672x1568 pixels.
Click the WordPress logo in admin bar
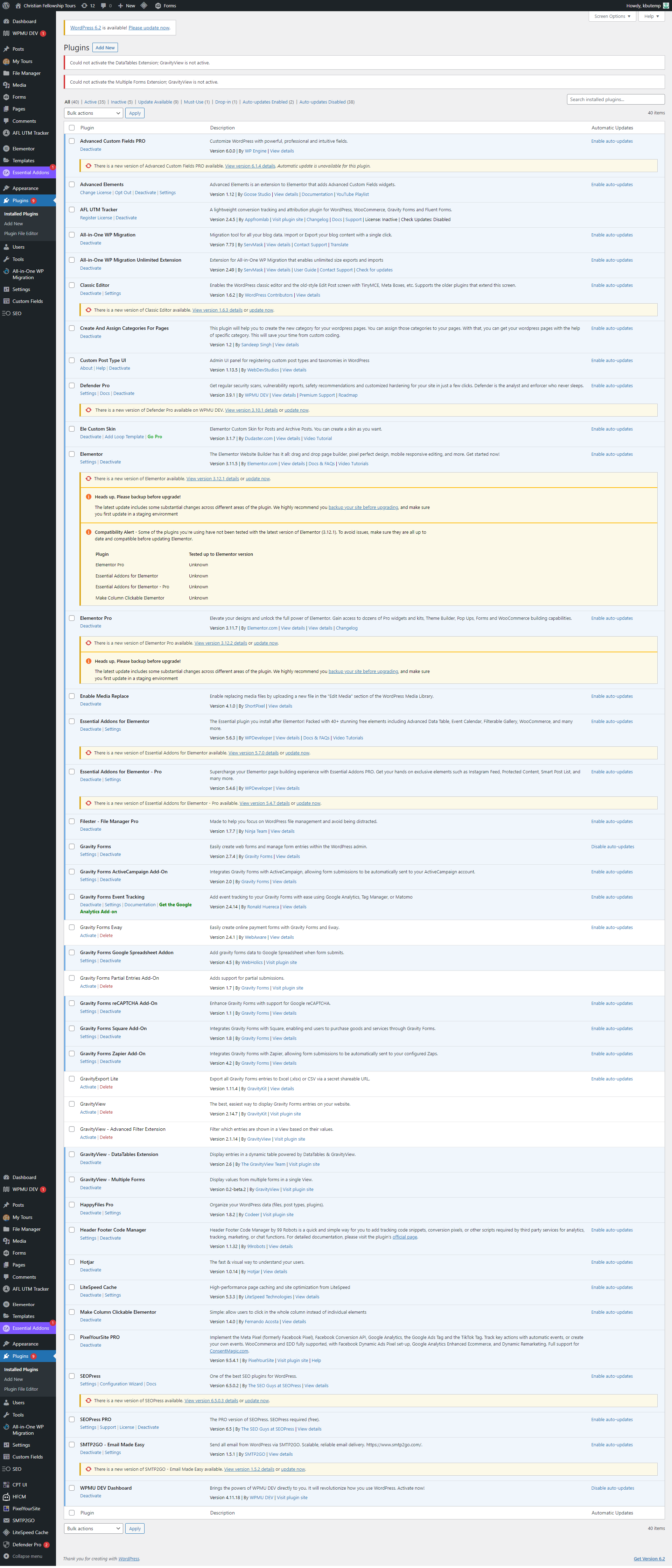click(x=6, y=6)
